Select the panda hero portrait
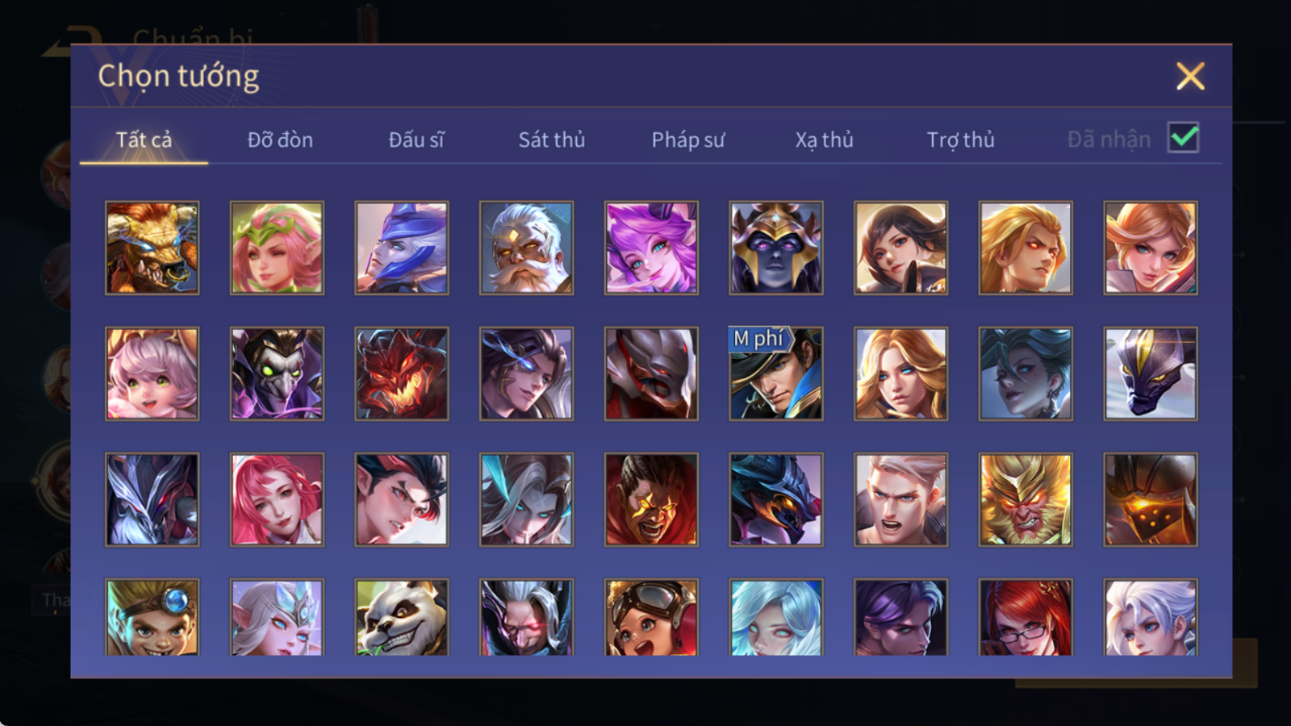 point(401,617)
